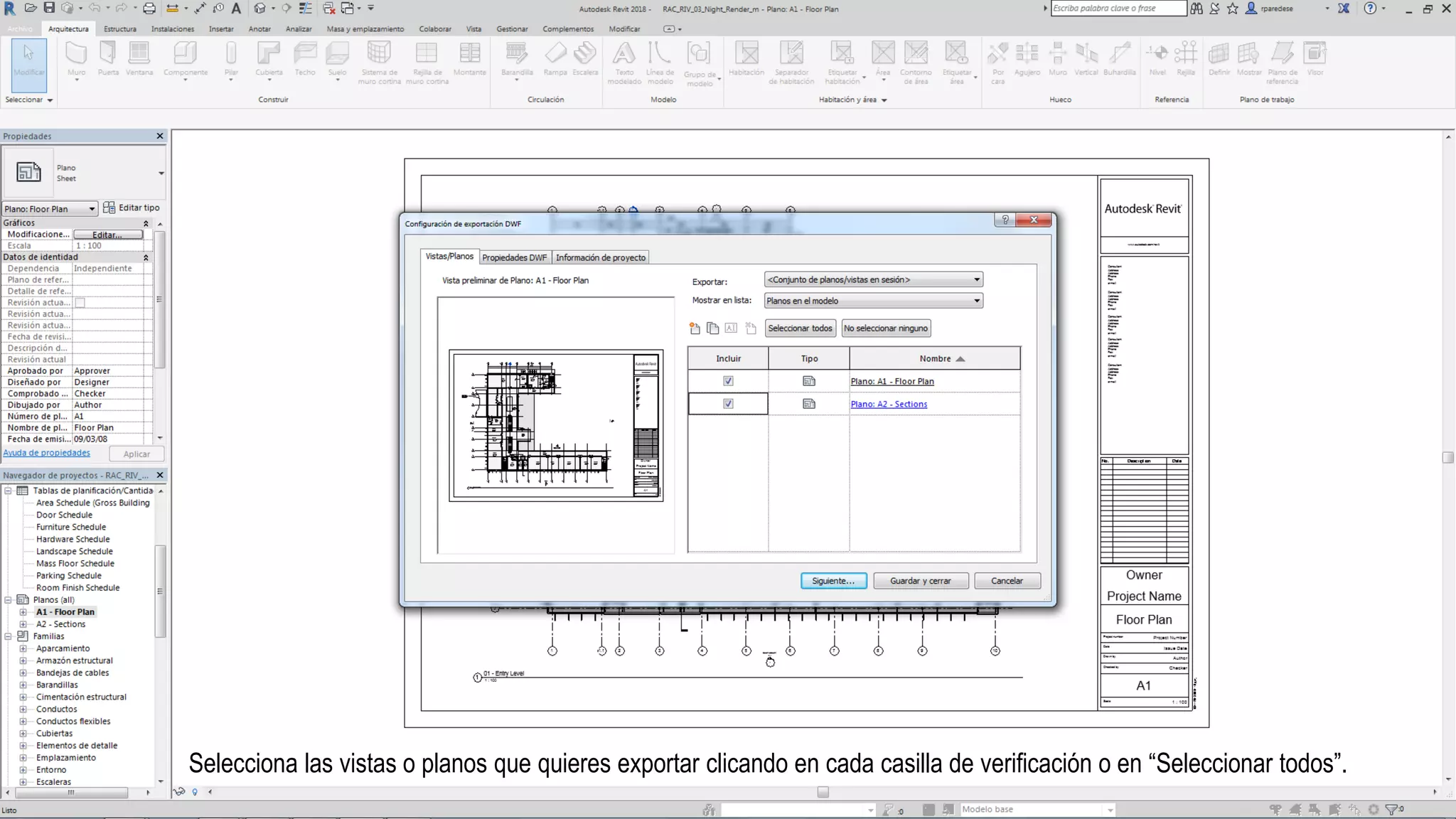Click the search keyword input field
Image resolution: width=1456 pixels, height=819 pixels.
click(1118, 9)
